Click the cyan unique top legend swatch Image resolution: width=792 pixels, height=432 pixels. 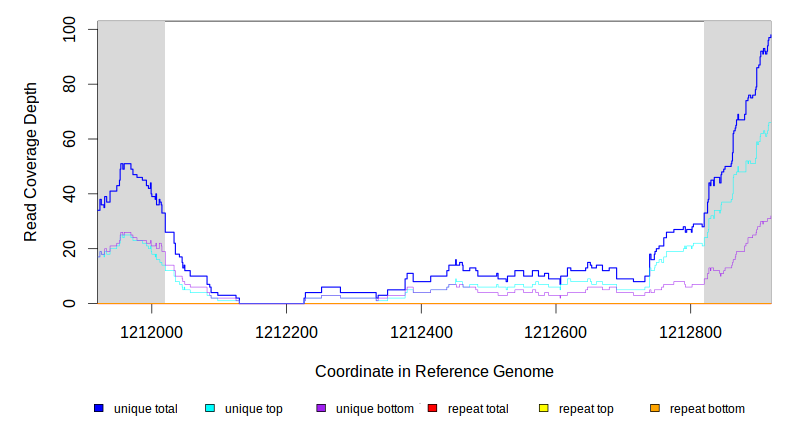click(210, 409)
